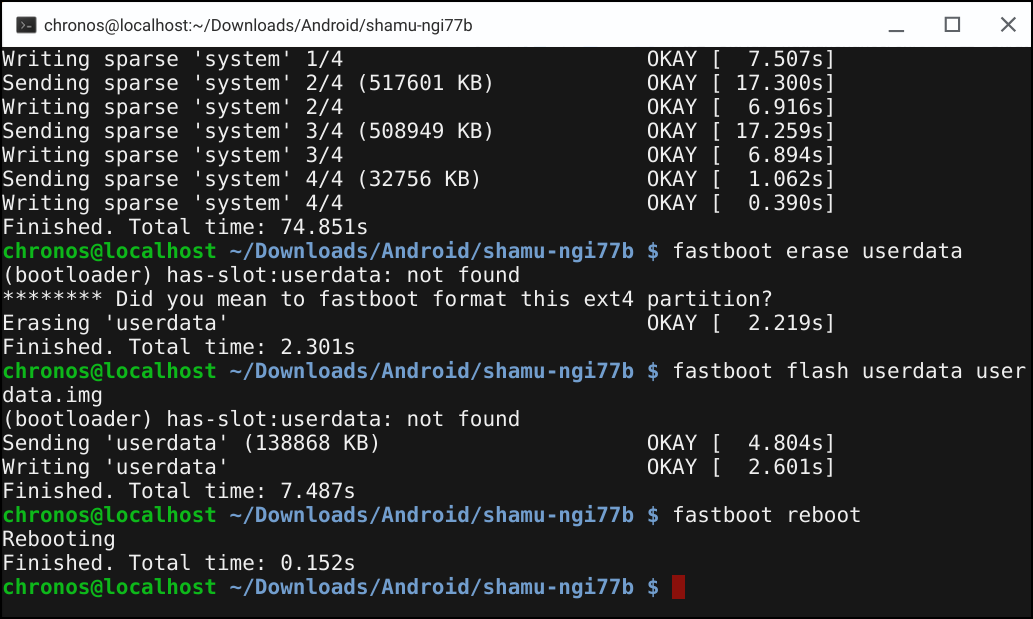Click "Sending sparse 'system' 4/4 (32756 KB)"
The height and width of the screenshot is (619, 1033).
[x=241, y=179]
